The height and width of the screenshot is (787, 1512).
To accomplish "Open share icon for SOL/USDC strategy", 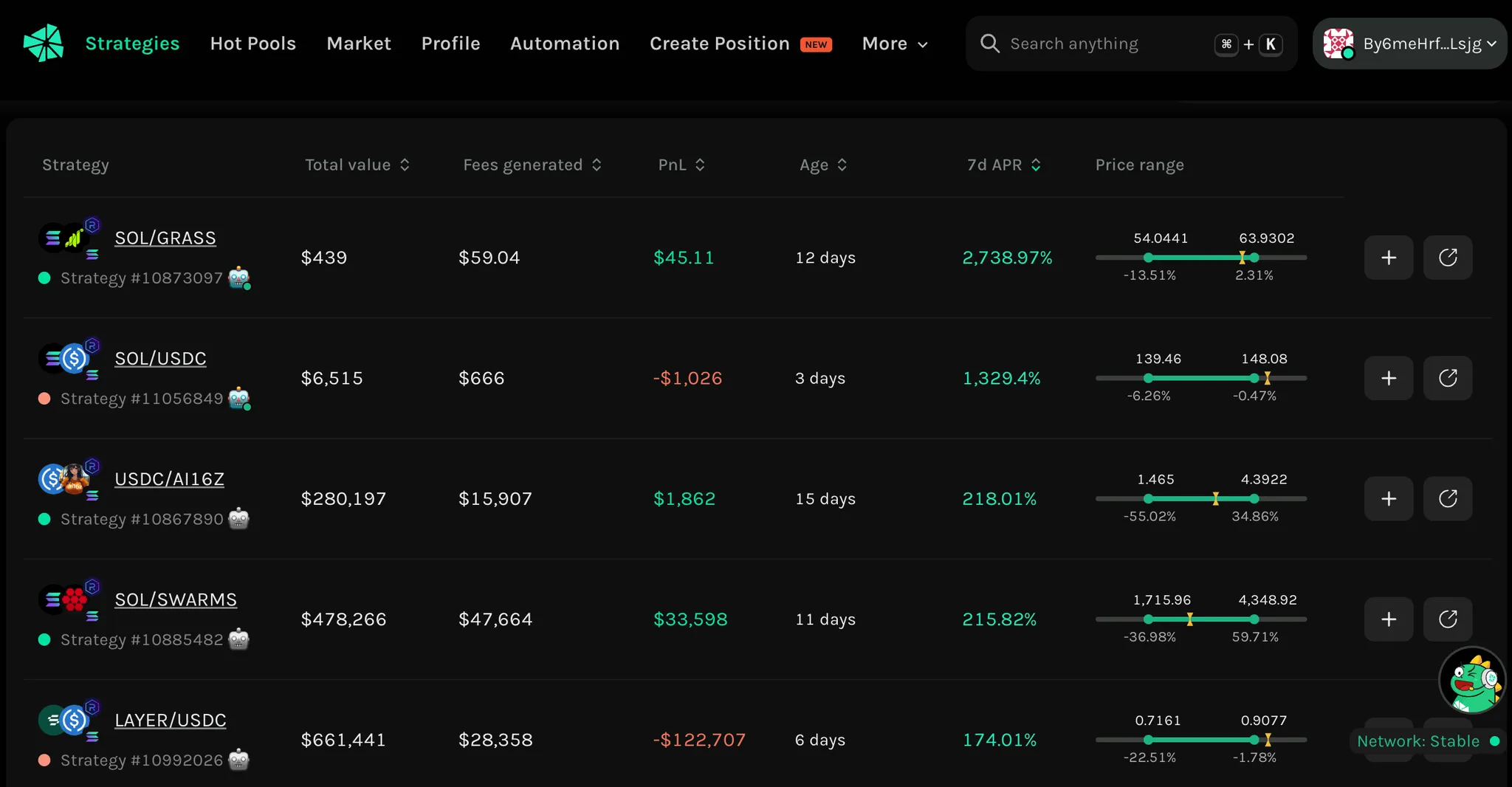I will click(1447, 378).
